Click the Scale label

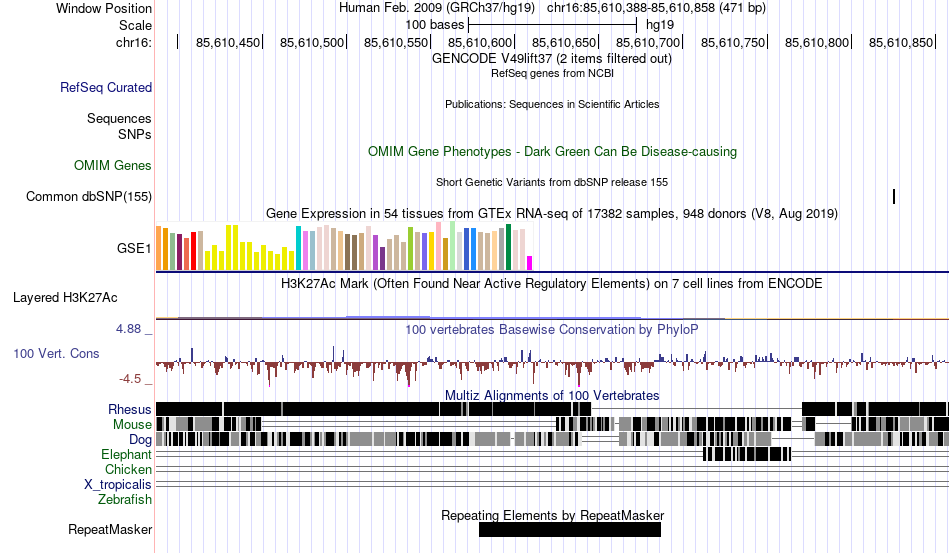(136, 25)
